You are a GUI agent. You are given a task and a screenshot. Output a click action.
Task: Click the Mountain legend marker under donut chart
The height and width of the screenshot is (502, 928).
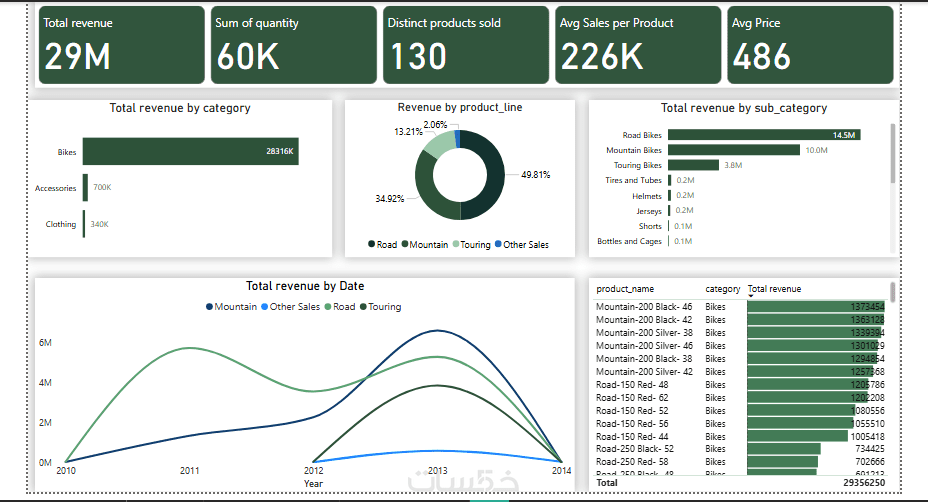click(x=405, y=244)
